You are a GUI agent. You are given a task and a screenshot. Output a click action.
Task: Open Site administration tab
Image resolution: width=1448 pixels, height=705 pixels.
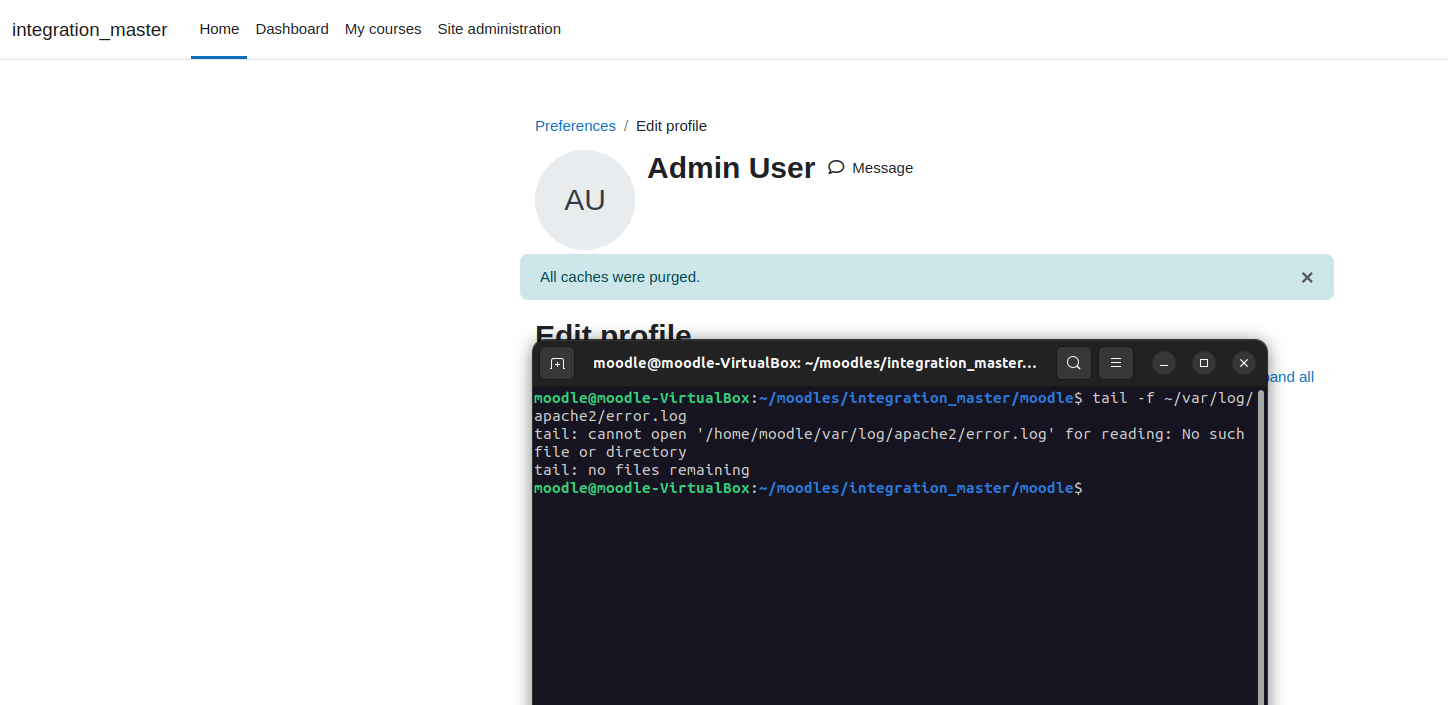[x=499, y=29]
